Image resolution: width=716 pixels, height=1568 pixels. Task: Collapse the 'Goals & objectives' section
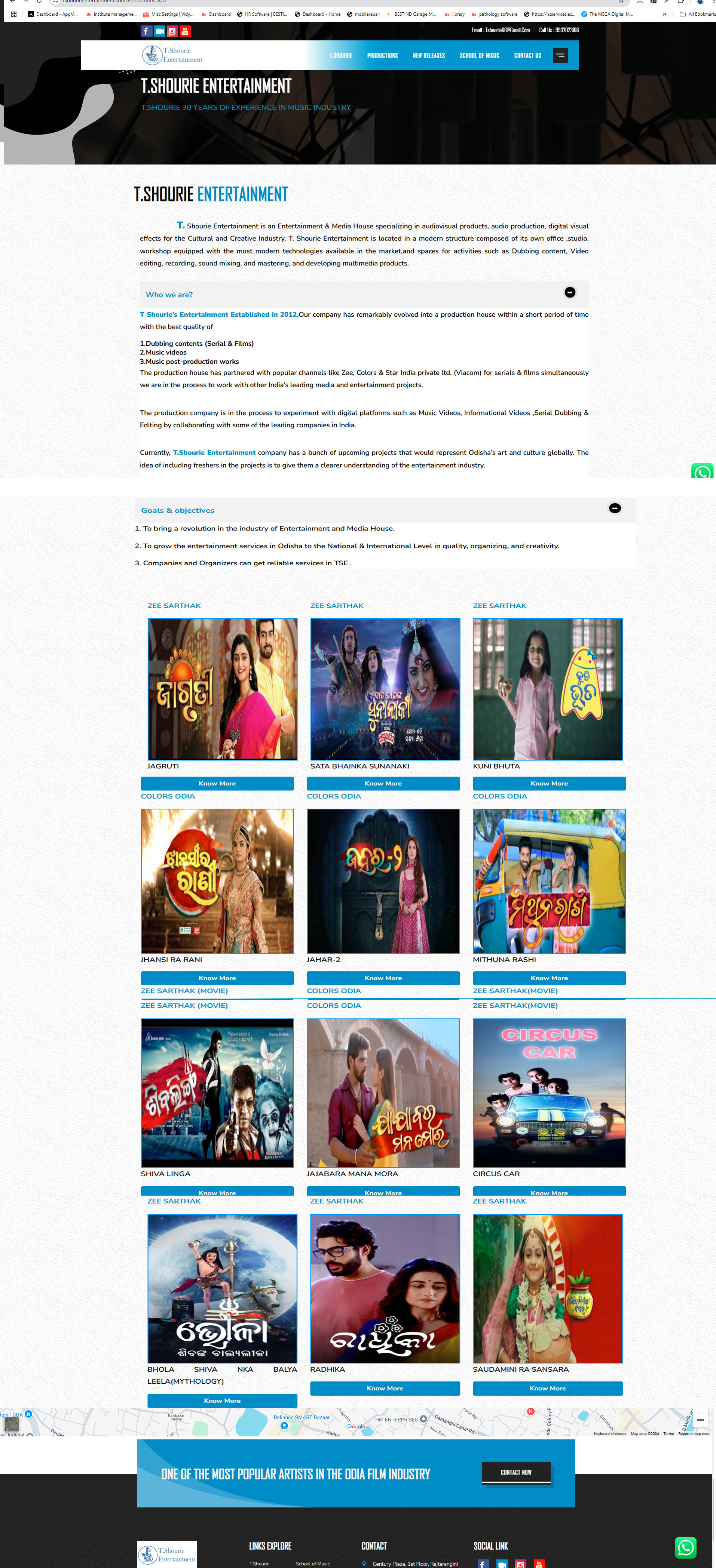[615, 508]
